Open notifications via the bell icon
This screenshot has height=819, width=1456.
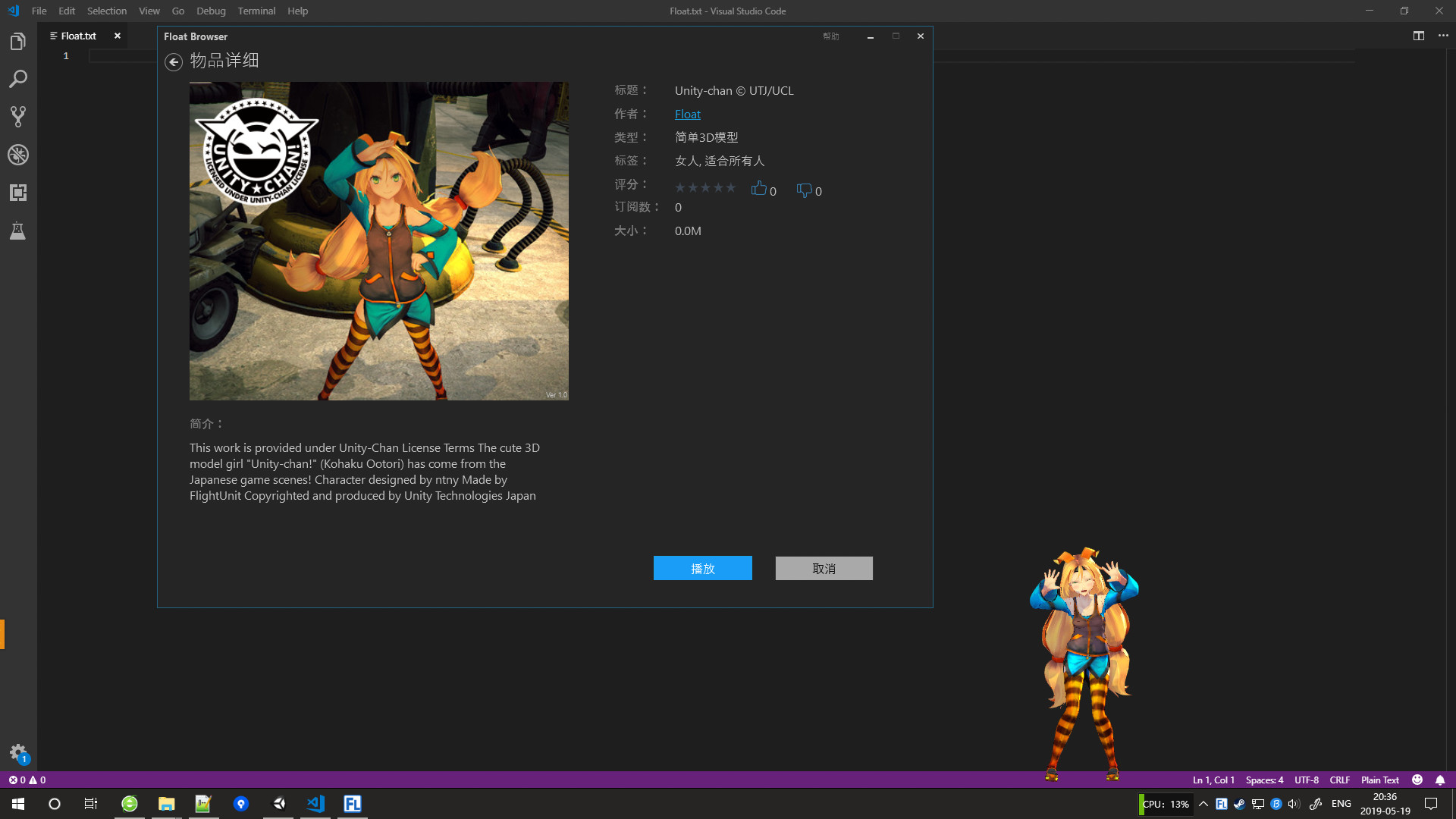point(1440,780)
